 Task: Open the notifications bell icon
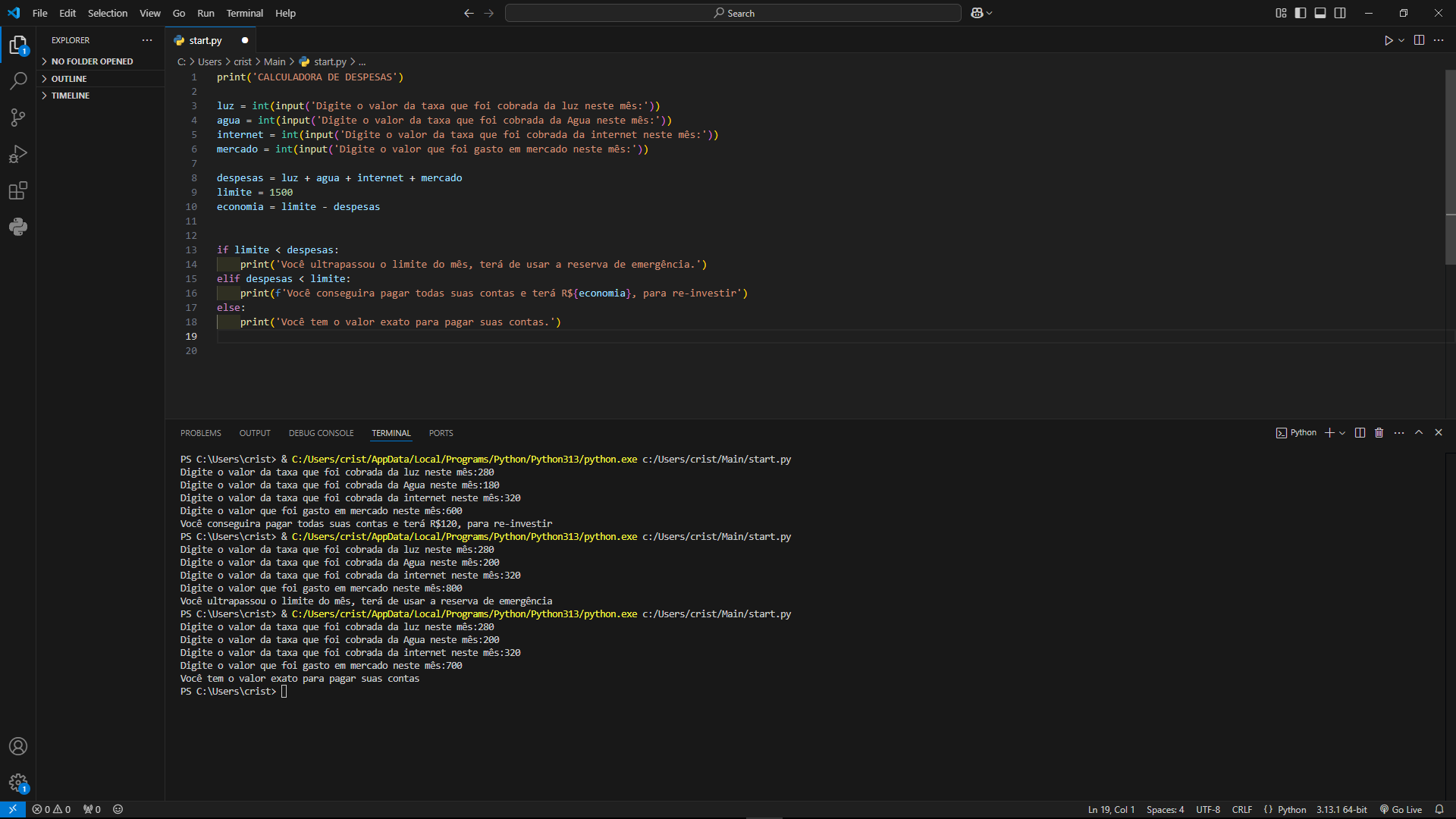tap(1439, 809)
